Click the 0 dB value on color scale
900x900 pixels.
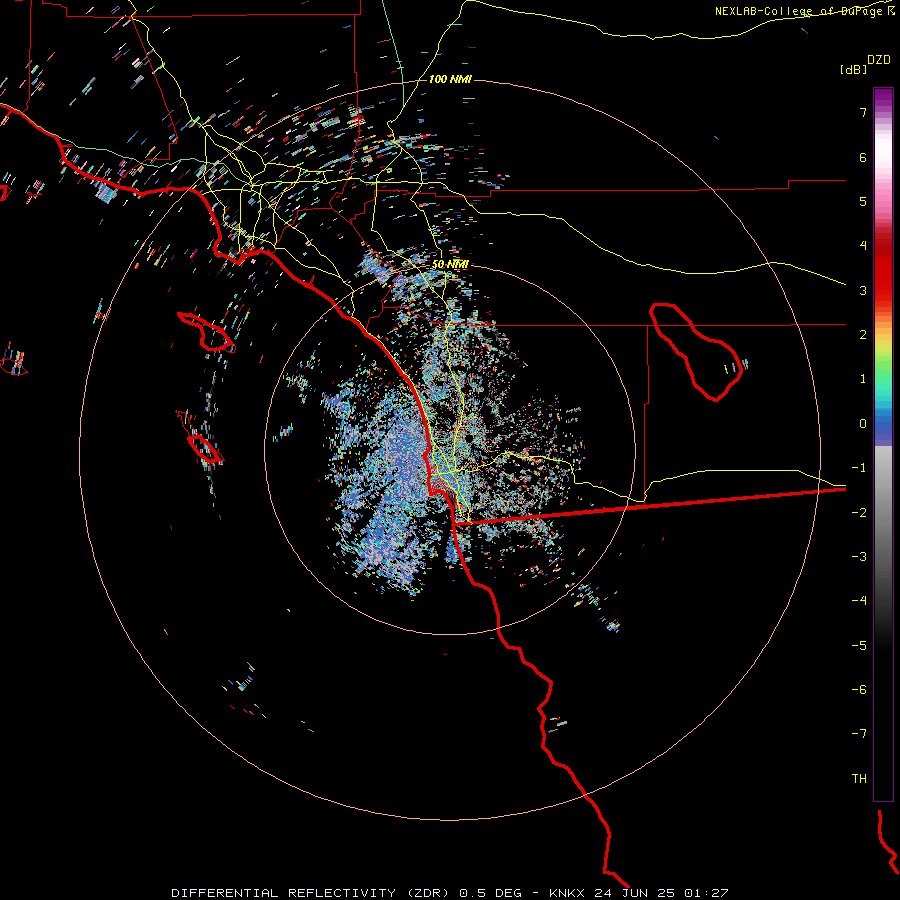863,424
